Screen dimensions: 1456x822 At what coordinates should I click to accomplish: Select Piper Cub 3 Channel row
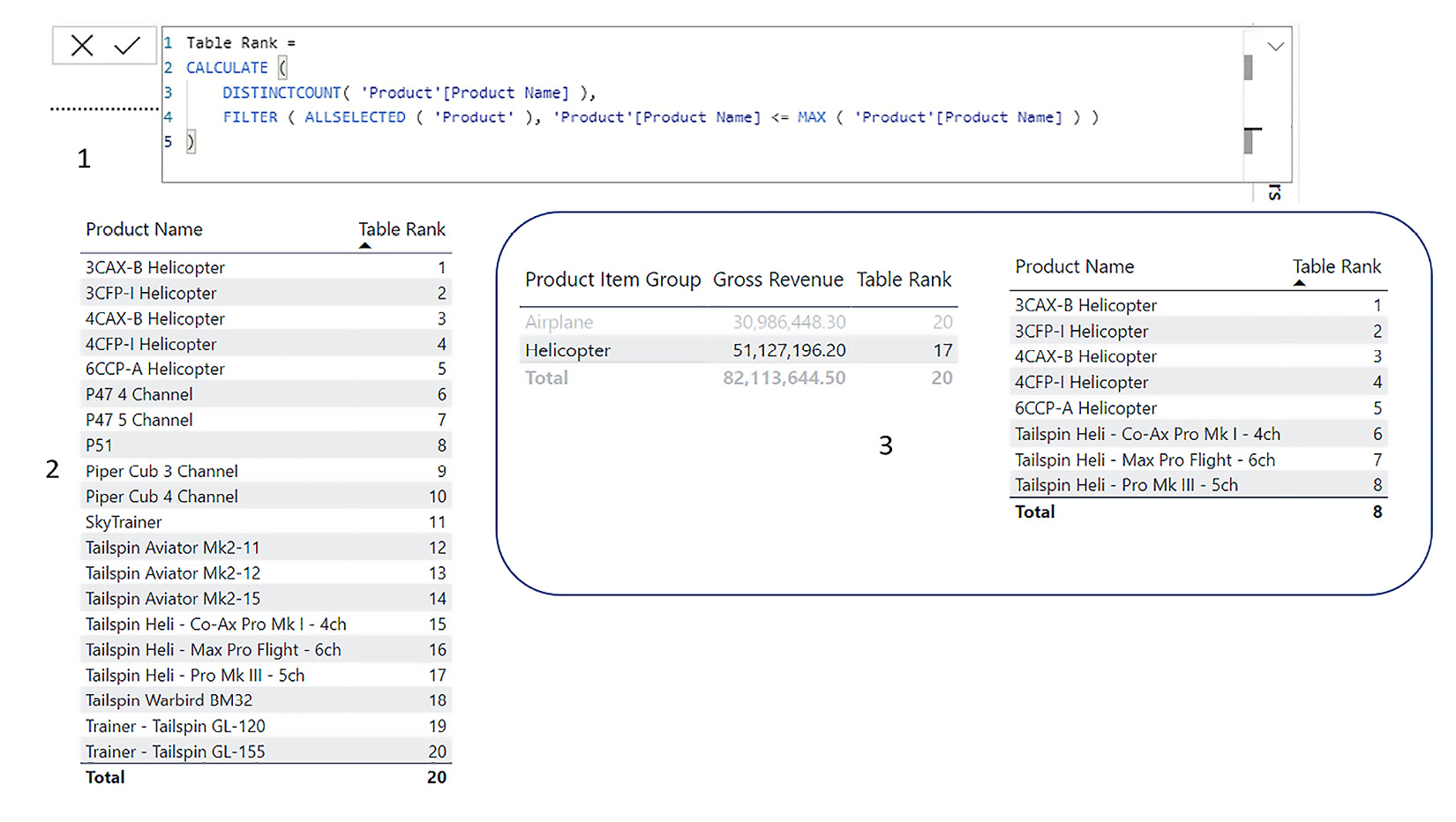click(x=161, y=471)
